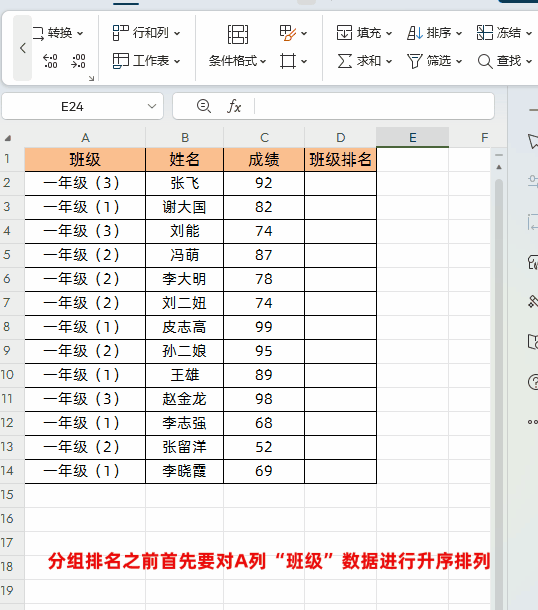The width and height of the screenshot is (538, 610).
Task: Click the selection arrow icon in side panel
Action: point(533,142)
